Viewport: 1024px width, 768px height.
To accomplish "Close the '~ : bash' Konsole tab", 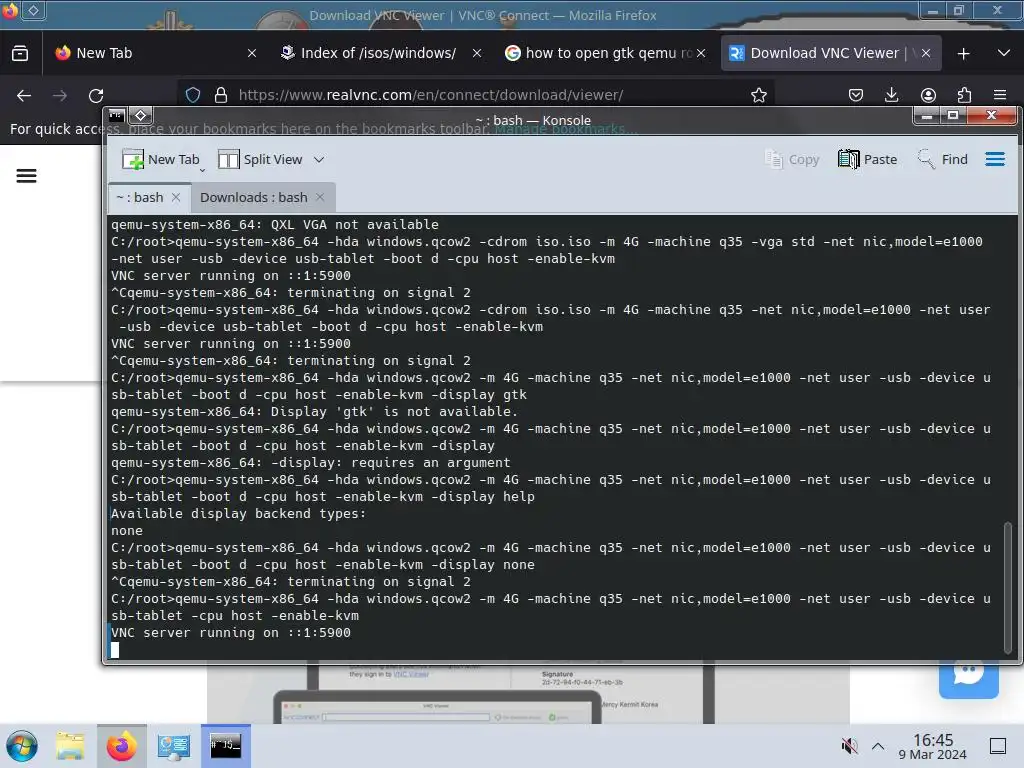I will click(176, 197).
